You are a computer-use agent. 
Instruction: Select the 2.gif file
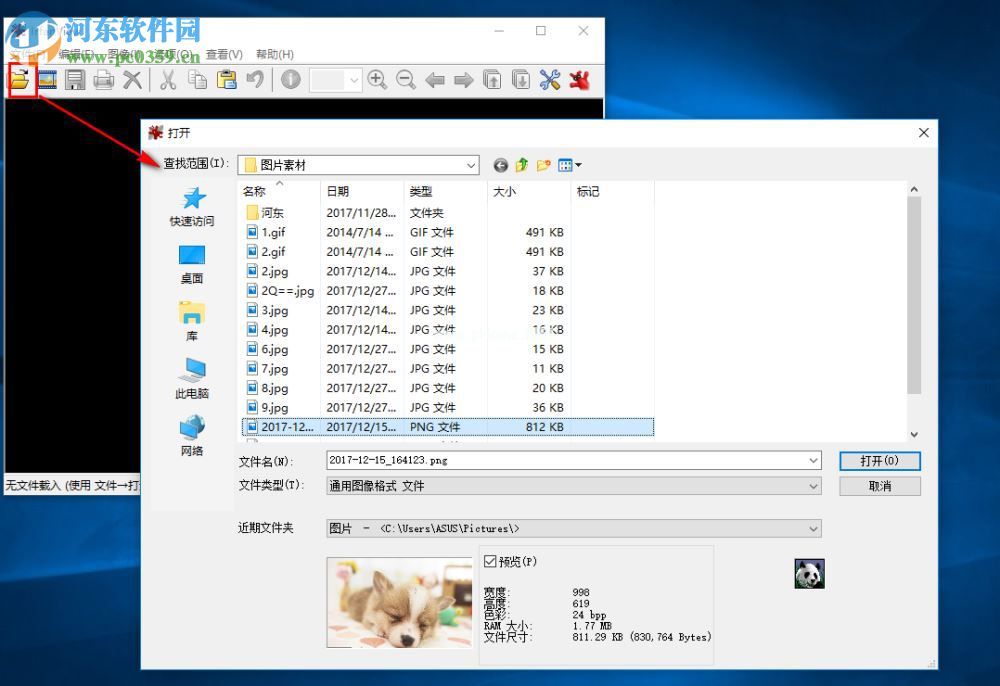coord(447,252)
